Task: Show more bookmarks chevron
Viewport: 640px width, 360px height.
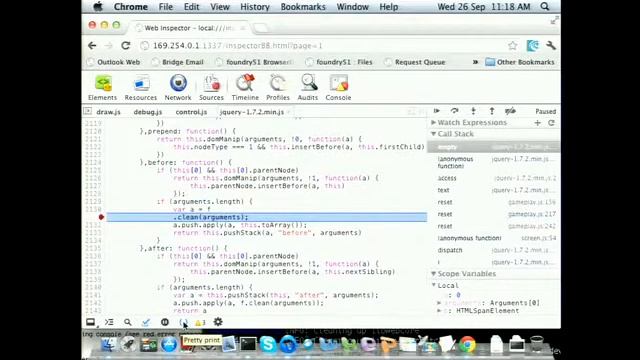Action: 475,62
